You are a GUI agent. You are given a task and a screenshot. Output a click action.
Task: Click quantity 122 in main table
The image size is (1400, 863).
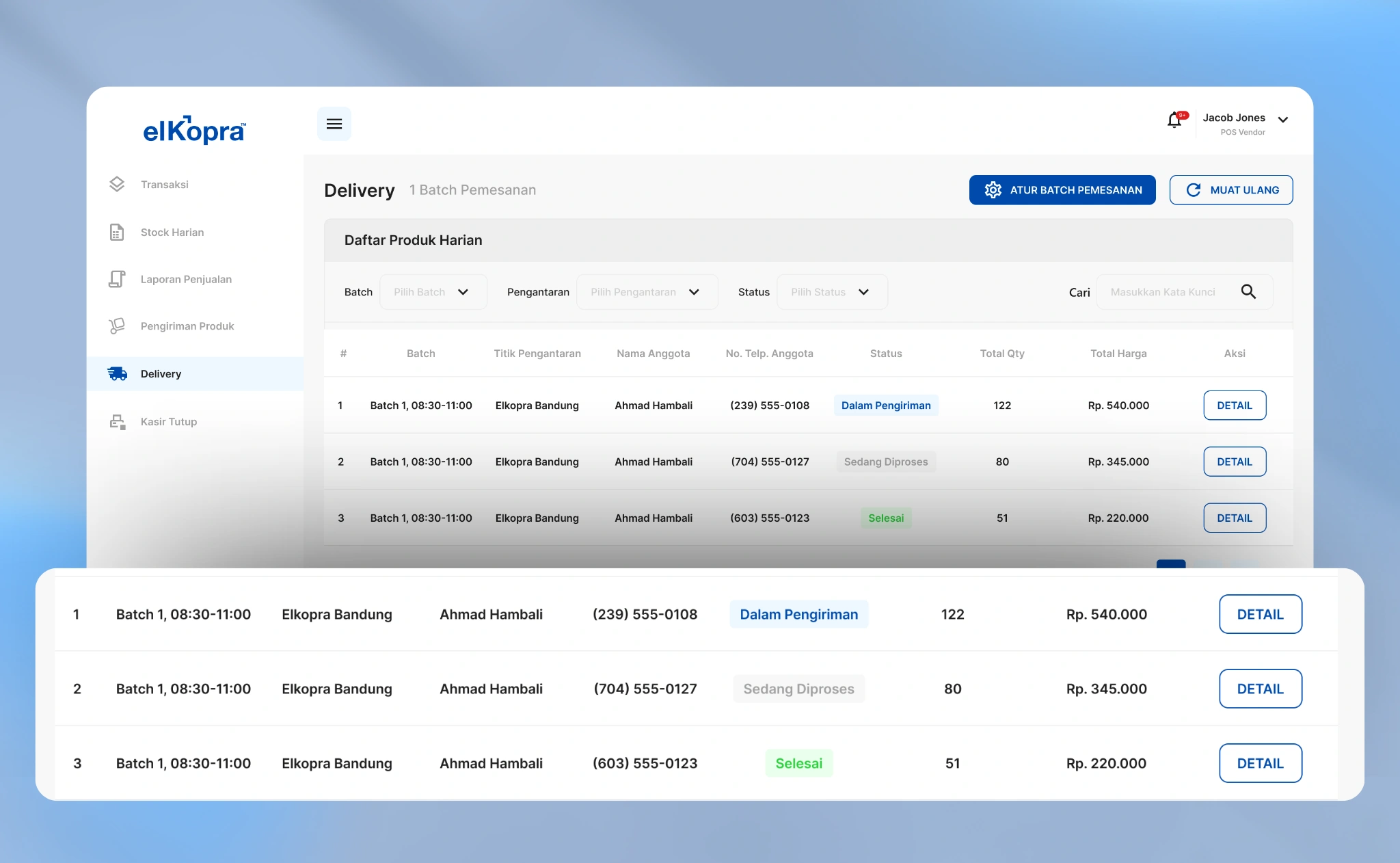pos(1002,406)
